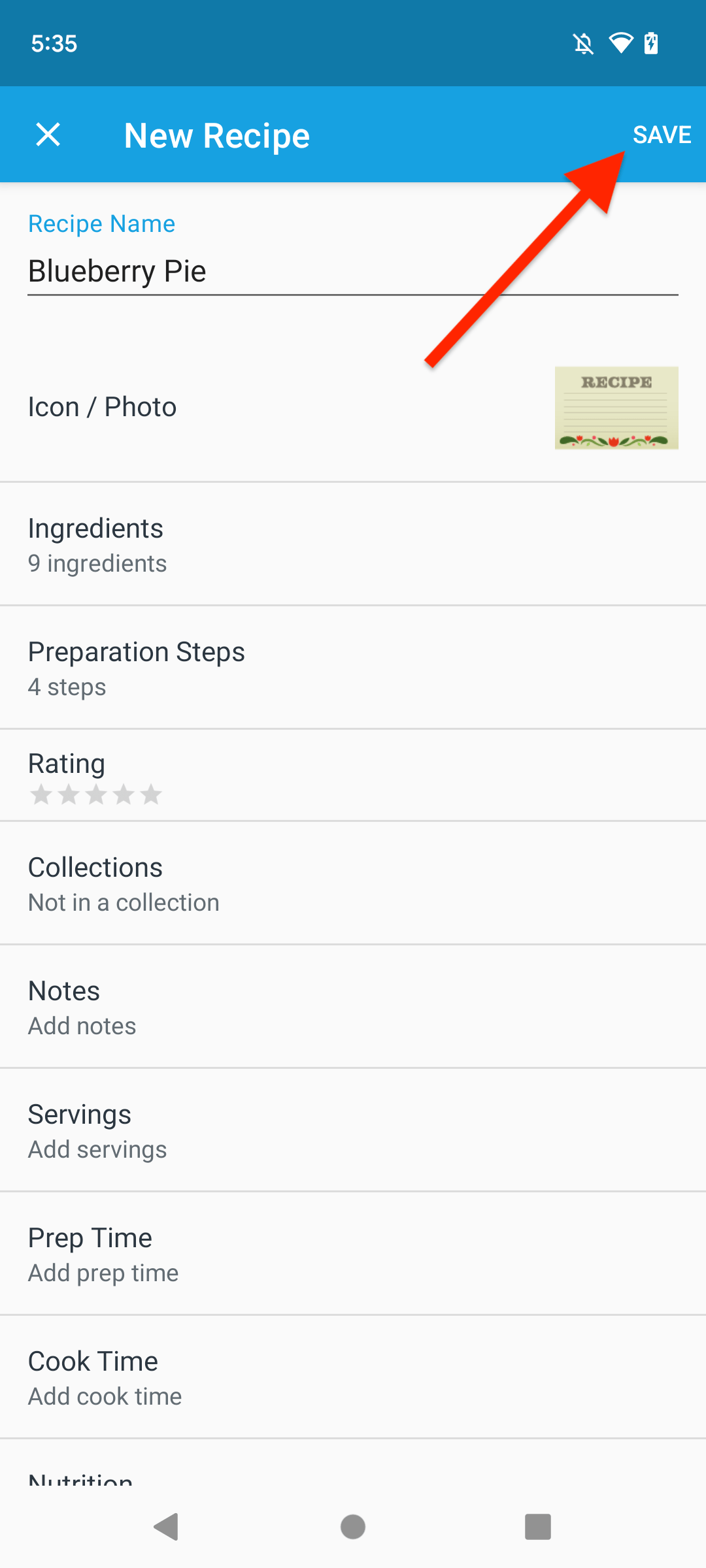The image size is (706, 1568).
Task: Add notes to the recipe
Action: click(x=353, y=1007)
